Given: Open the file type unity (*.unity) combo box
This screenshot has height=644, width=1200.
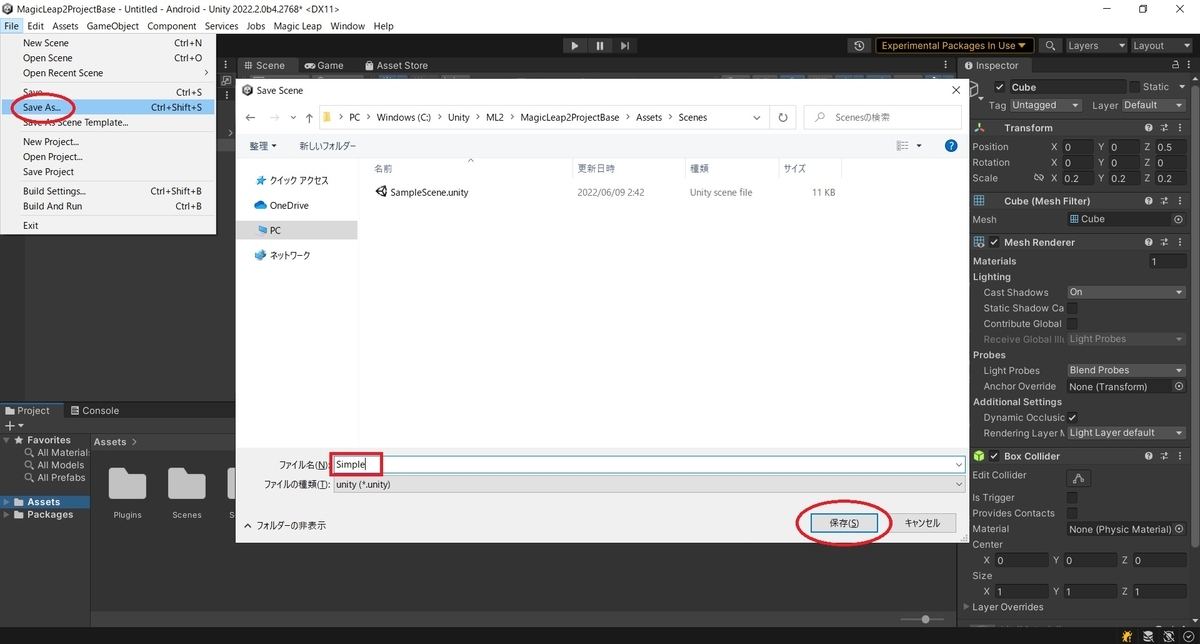Looking at the screenshot, I should (649, 484).
